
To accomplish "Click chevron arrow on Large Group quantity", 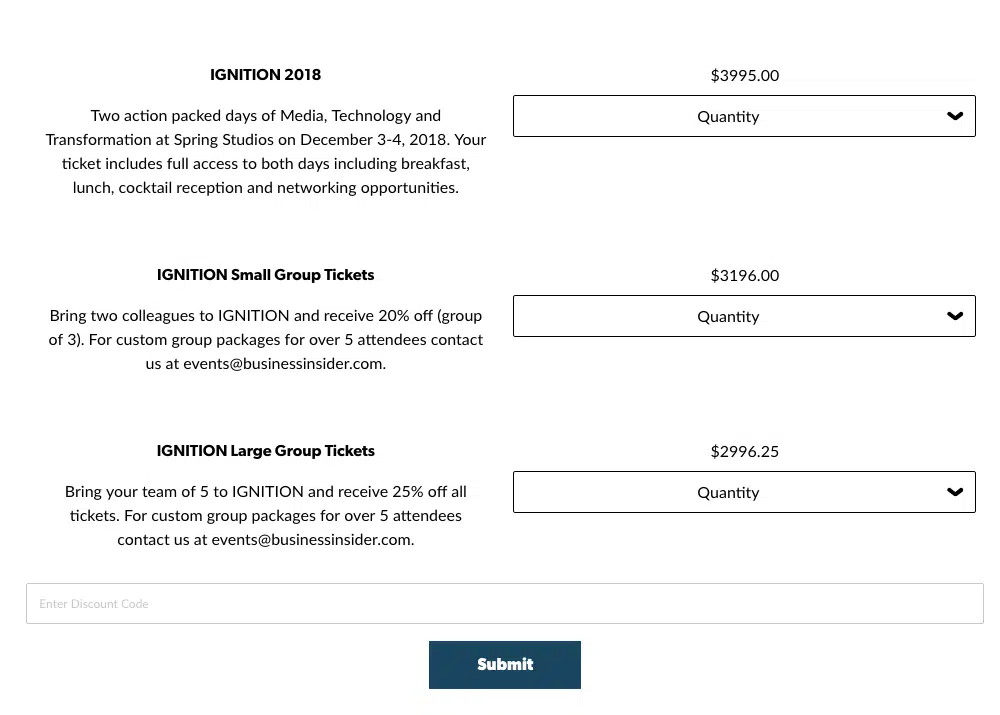I will coord(955,492).
